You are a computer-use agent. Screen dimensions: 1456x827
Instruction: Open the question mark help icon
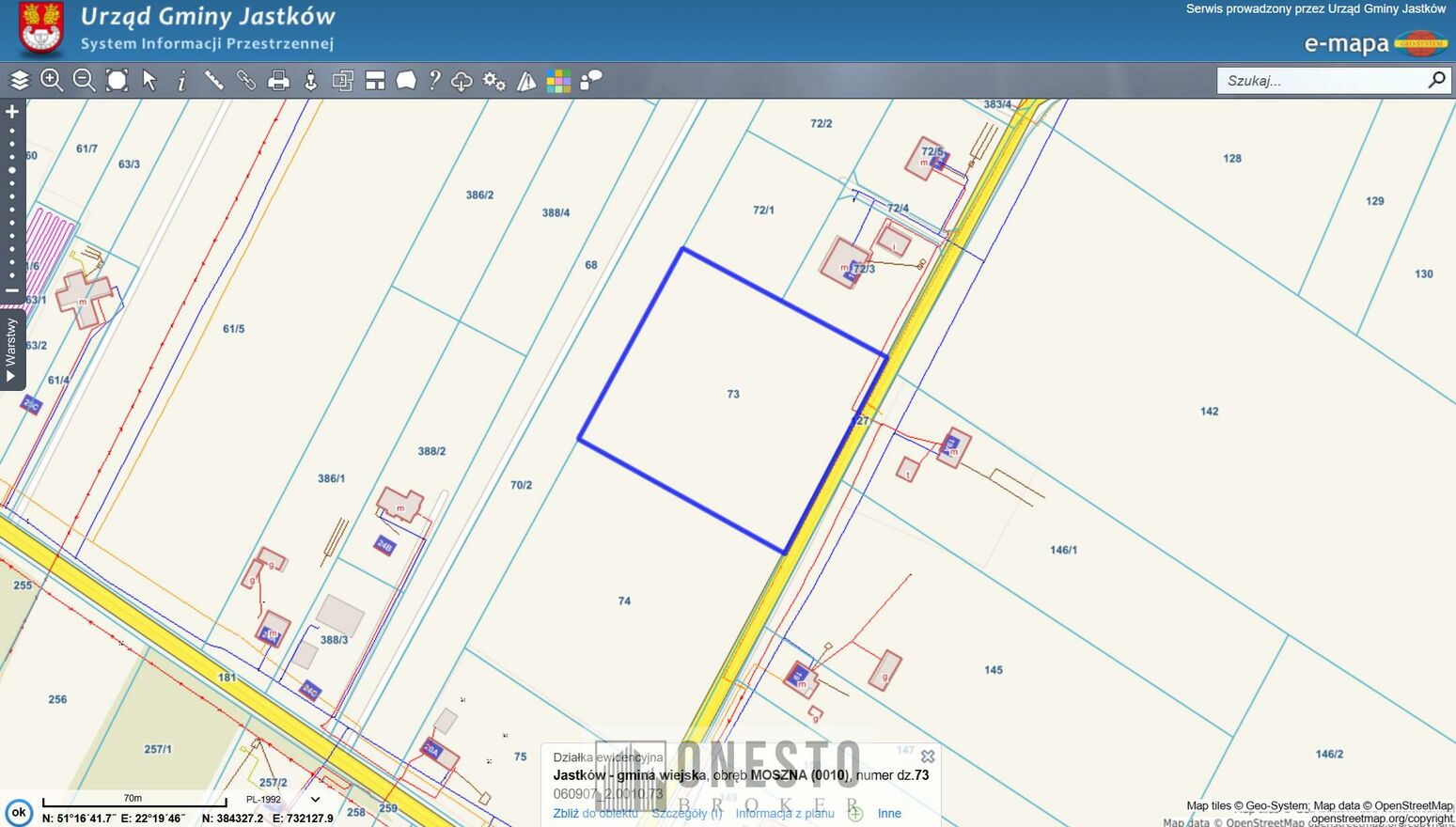click(433, 81)
